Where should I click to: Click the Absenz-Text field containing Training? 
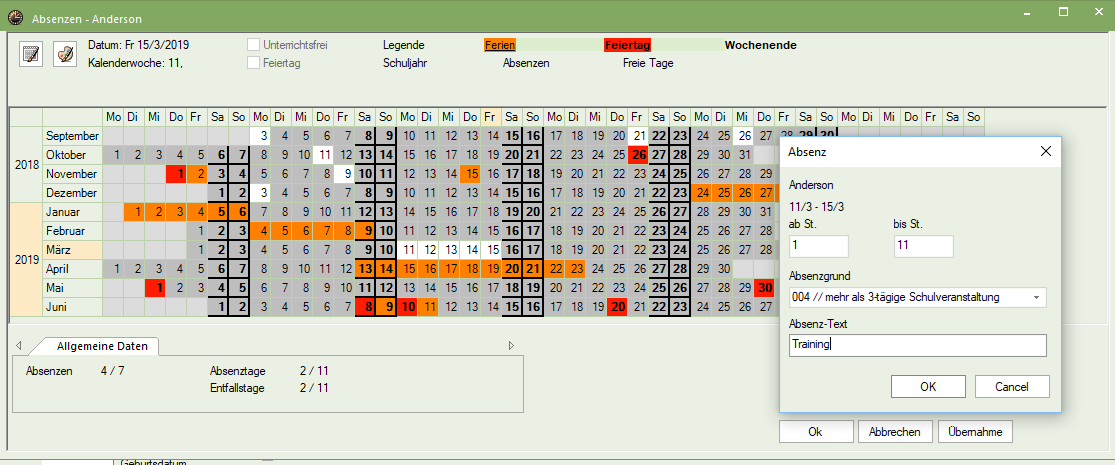tap(917, 345)
